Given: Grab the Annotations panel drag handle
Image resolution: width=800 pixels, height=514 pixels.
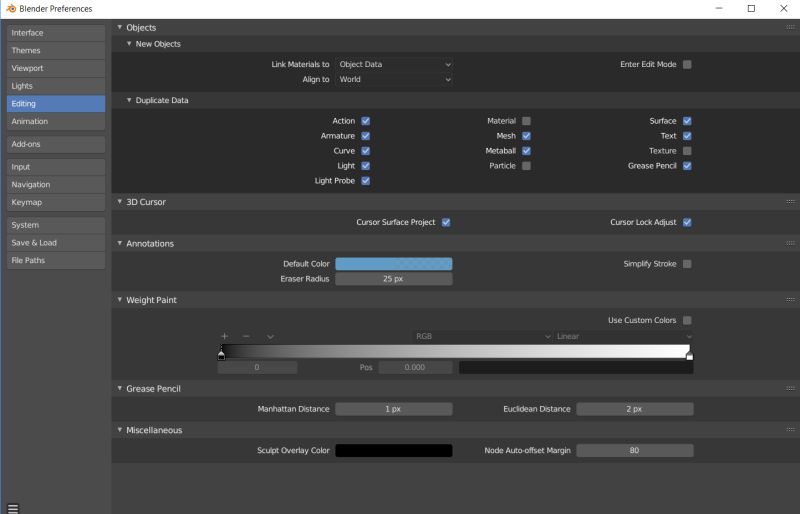Looking at the screenshot, I should (790, 243).
